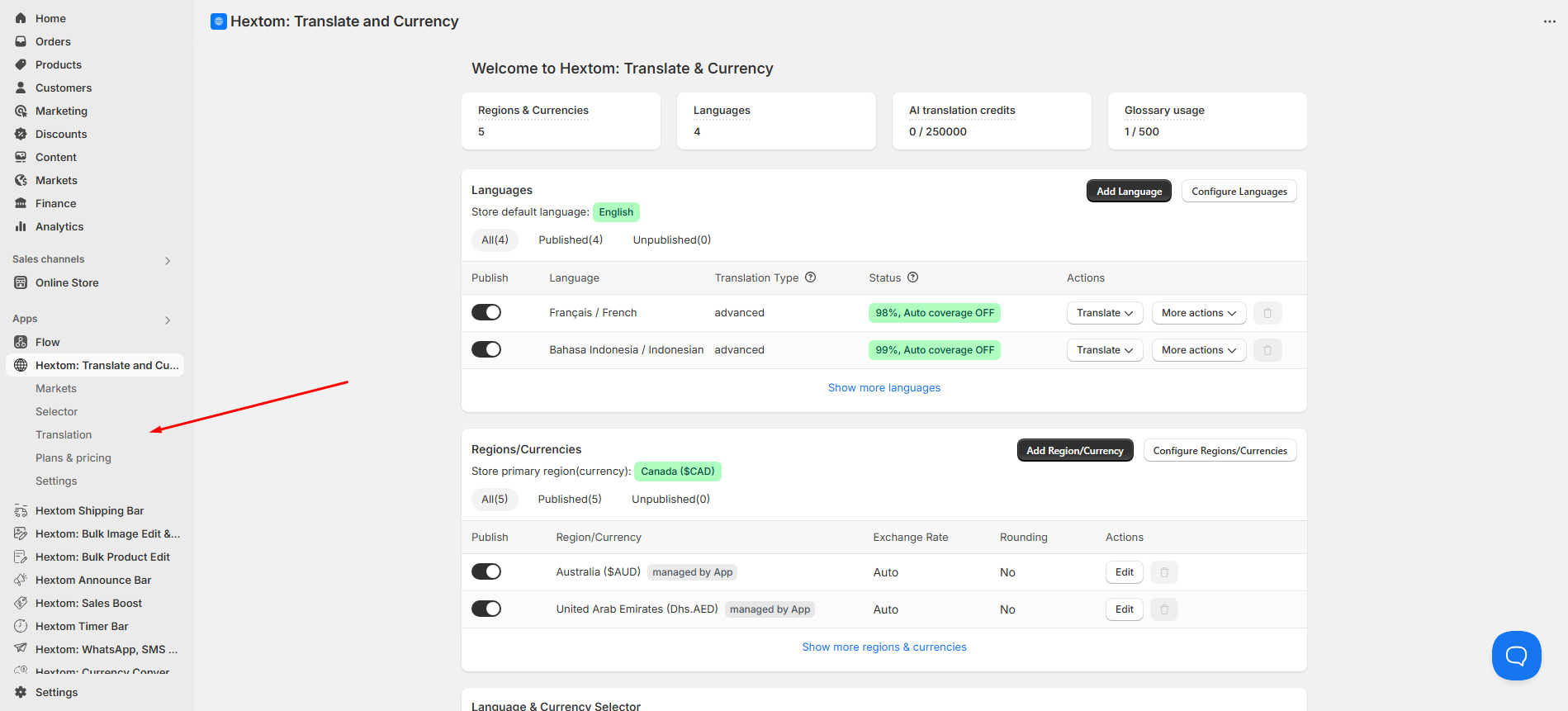This screenshot has width=1568, height=711.
Task: Open Plans & pricing submenu item
Action: pyautogui.click(x=73, y=457)
